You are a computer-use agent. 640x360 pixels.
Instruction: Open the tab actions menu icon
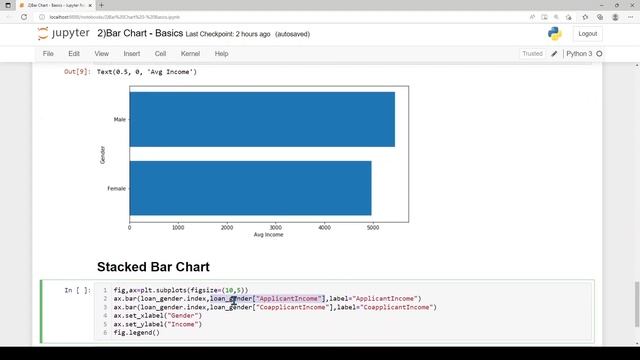[8, 5]
